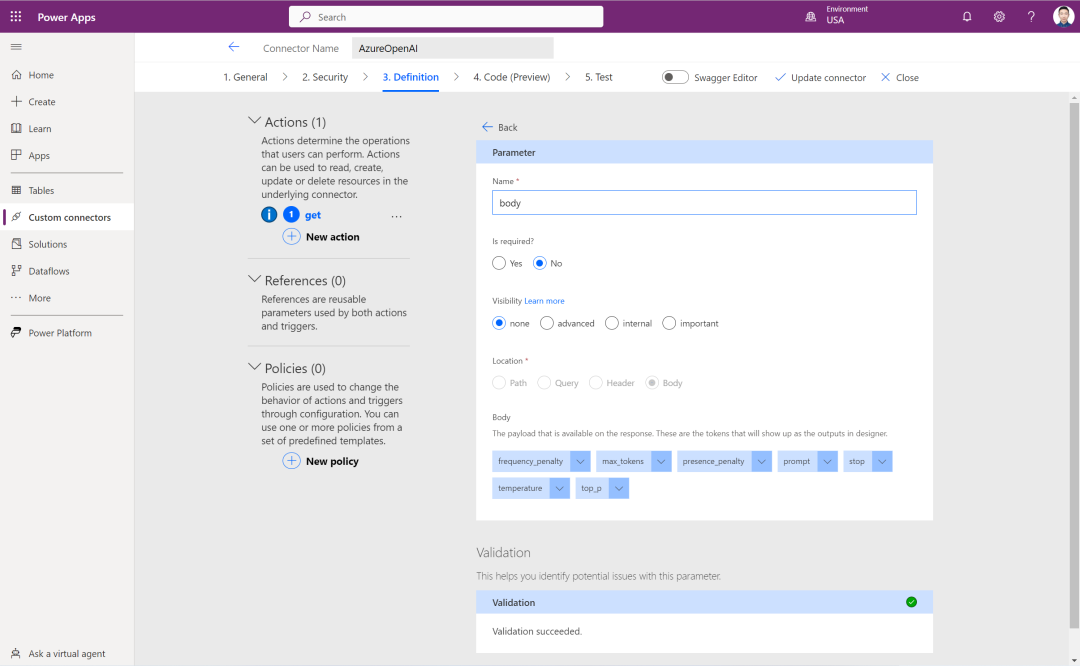The width and height of the screenshot is (1080, 666).
Task: Click Back above Parameter panel
Action: tap(499, 127)
